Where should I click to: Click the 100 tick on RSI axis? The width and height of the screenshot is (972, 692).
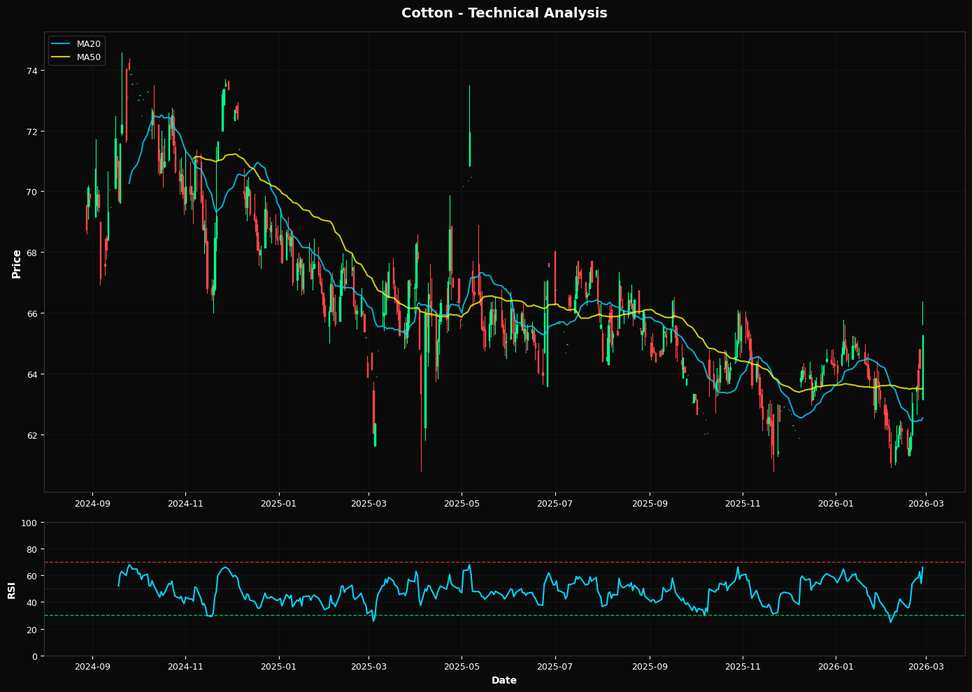(31, 523)
